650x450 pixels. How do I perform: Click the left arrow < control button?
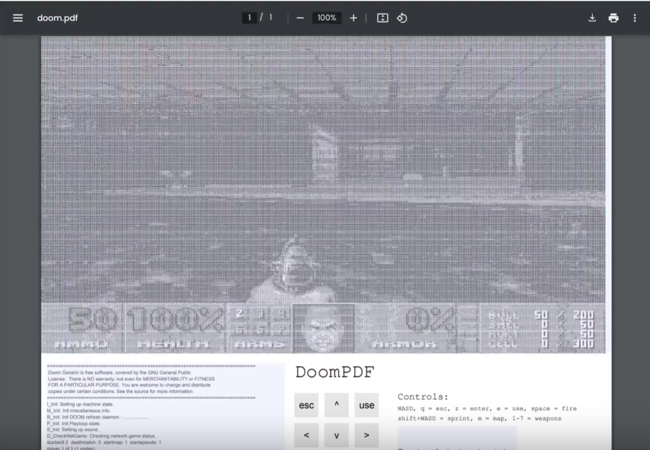coord(306,435)
